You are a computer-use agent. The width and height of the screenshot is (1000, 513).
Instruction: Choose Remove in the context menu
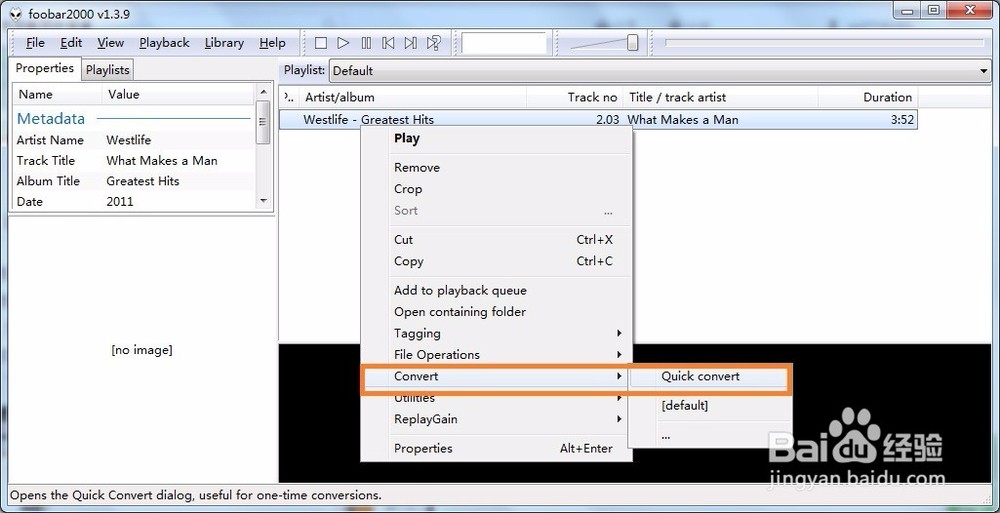coord(497,168)
